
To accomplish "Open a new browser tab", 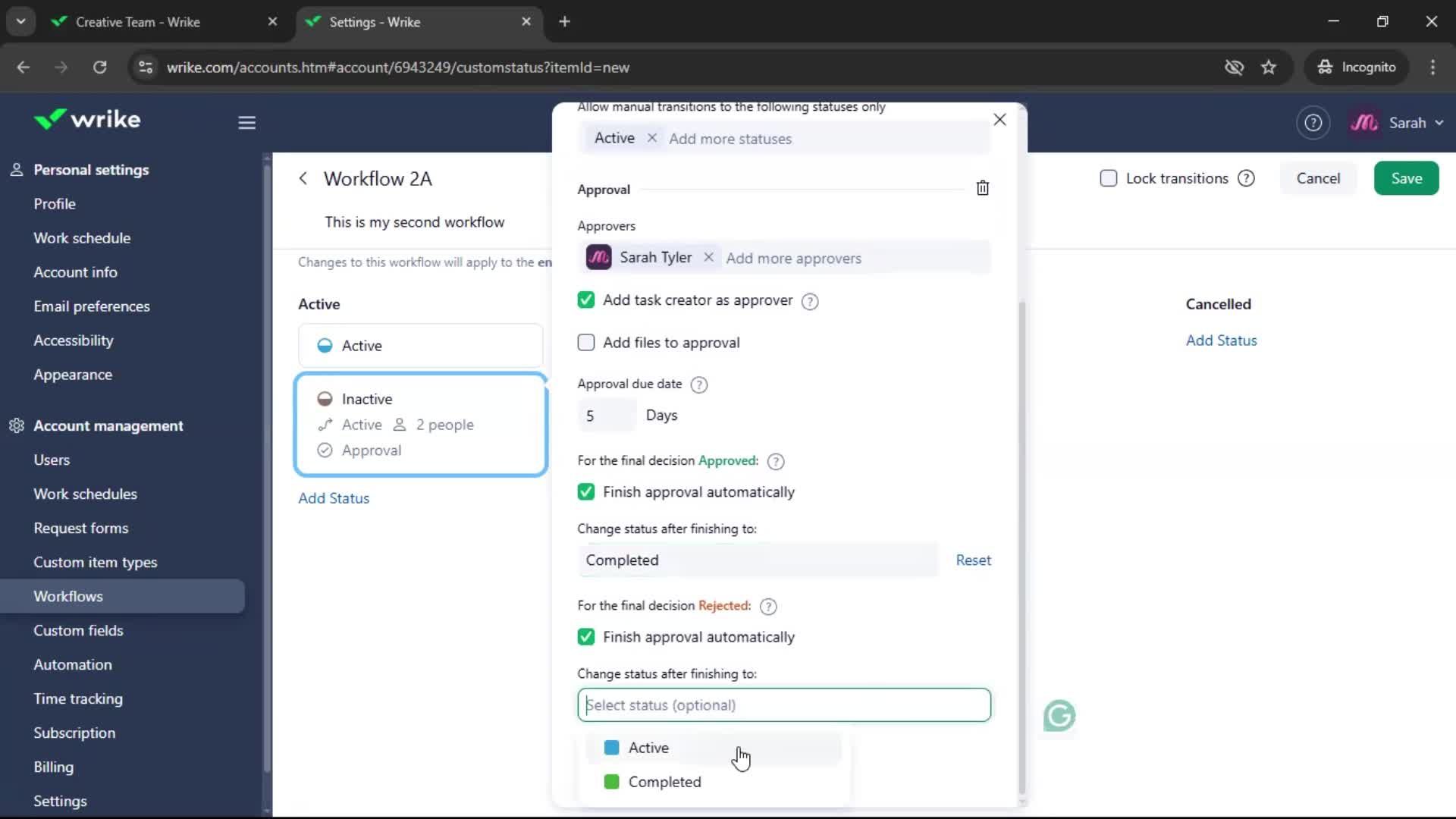I will 564,21.
